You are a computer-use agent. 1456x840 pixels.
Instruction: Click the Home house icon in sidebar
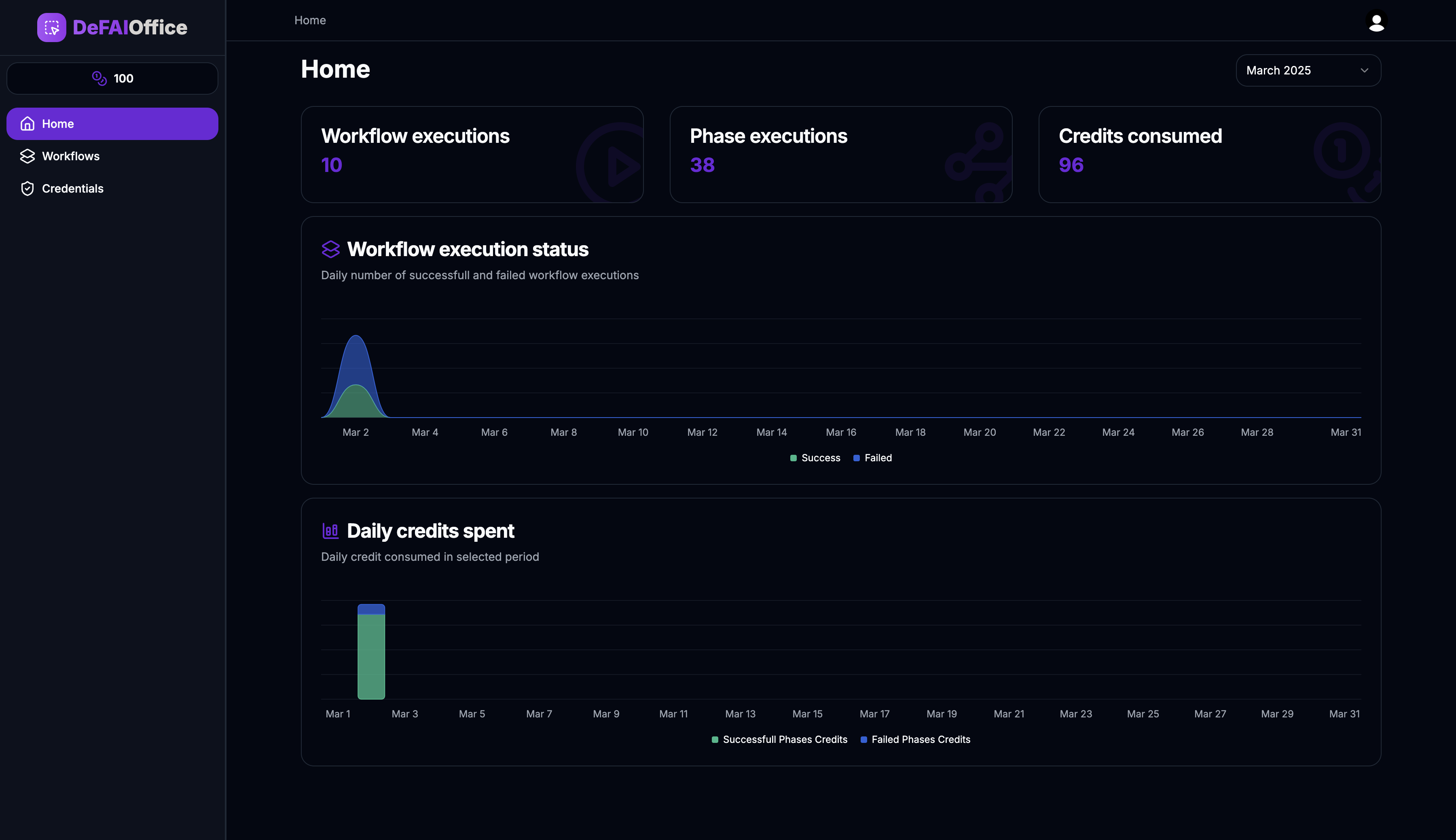27,123
